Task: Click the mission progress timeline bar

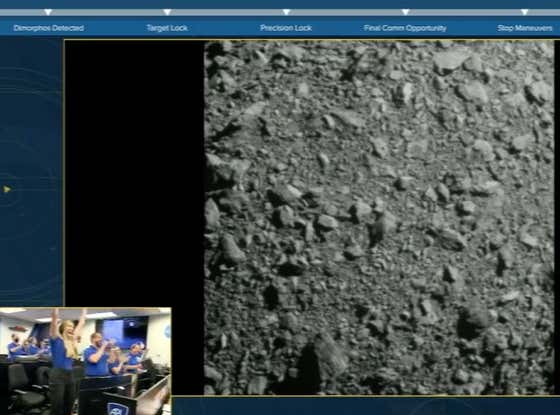Action: click(280, 12)
